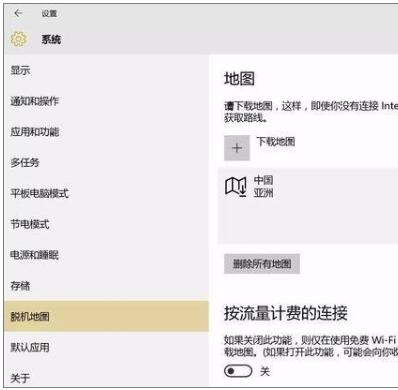Screen dimensions: 398x390
Task: Select 多任务 in the sidebar
Action: (x=107, y=163)
